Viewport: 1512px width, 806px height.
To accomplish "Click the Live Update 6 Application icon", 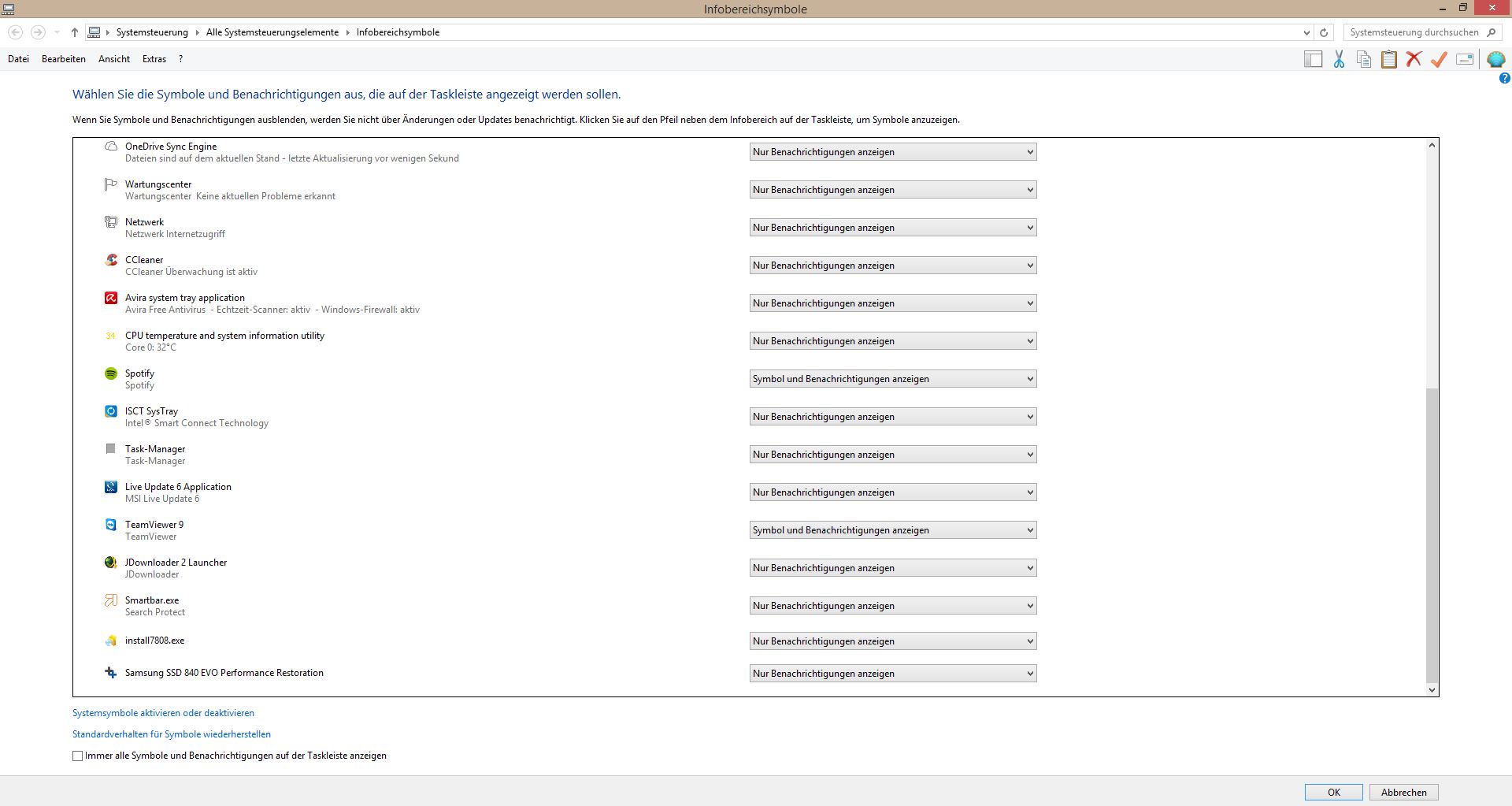I will pyautogui.click(x=111, y=487).
